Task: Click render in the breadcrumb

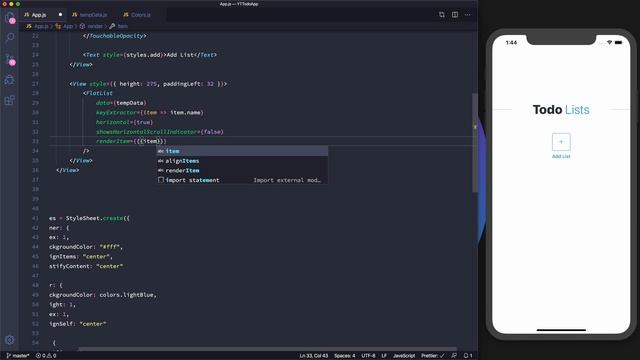Action: (95, 26)
